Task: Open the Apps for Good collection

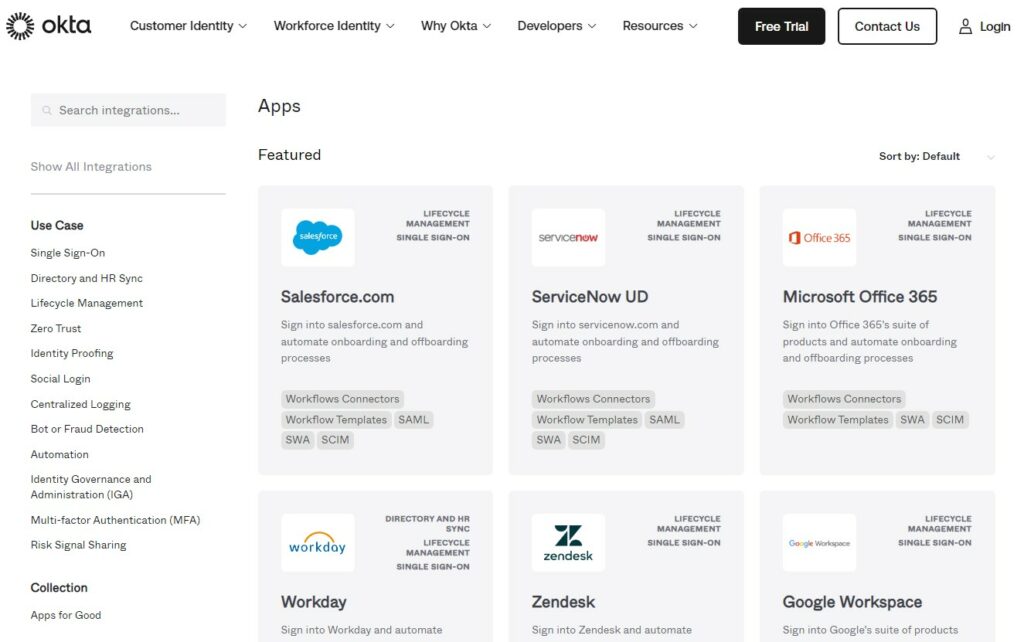Action: tap(65, 615)
